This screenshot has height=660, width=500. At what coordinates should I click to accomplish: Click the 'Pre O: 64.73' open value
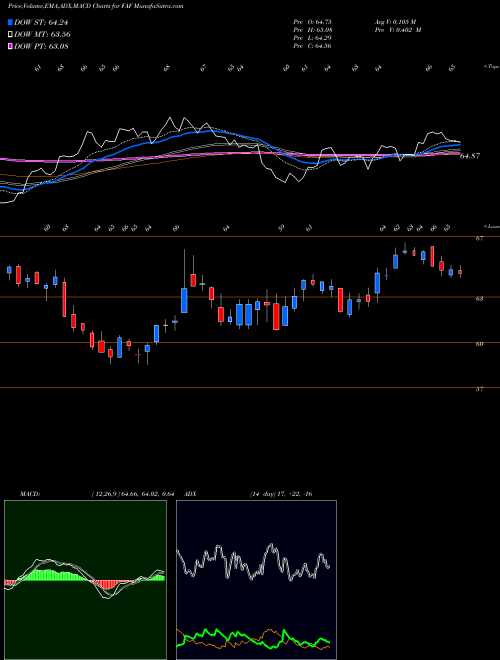(314, 22)
